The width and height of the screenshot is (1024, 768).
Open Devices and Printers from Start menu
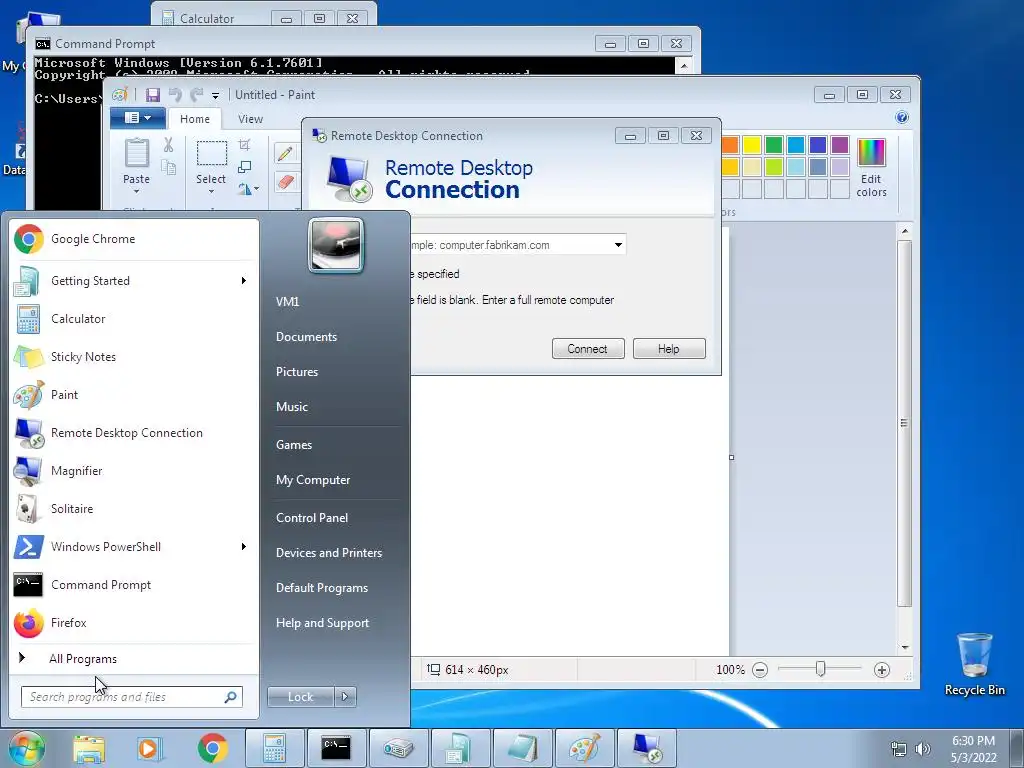(x=329, y=552)
